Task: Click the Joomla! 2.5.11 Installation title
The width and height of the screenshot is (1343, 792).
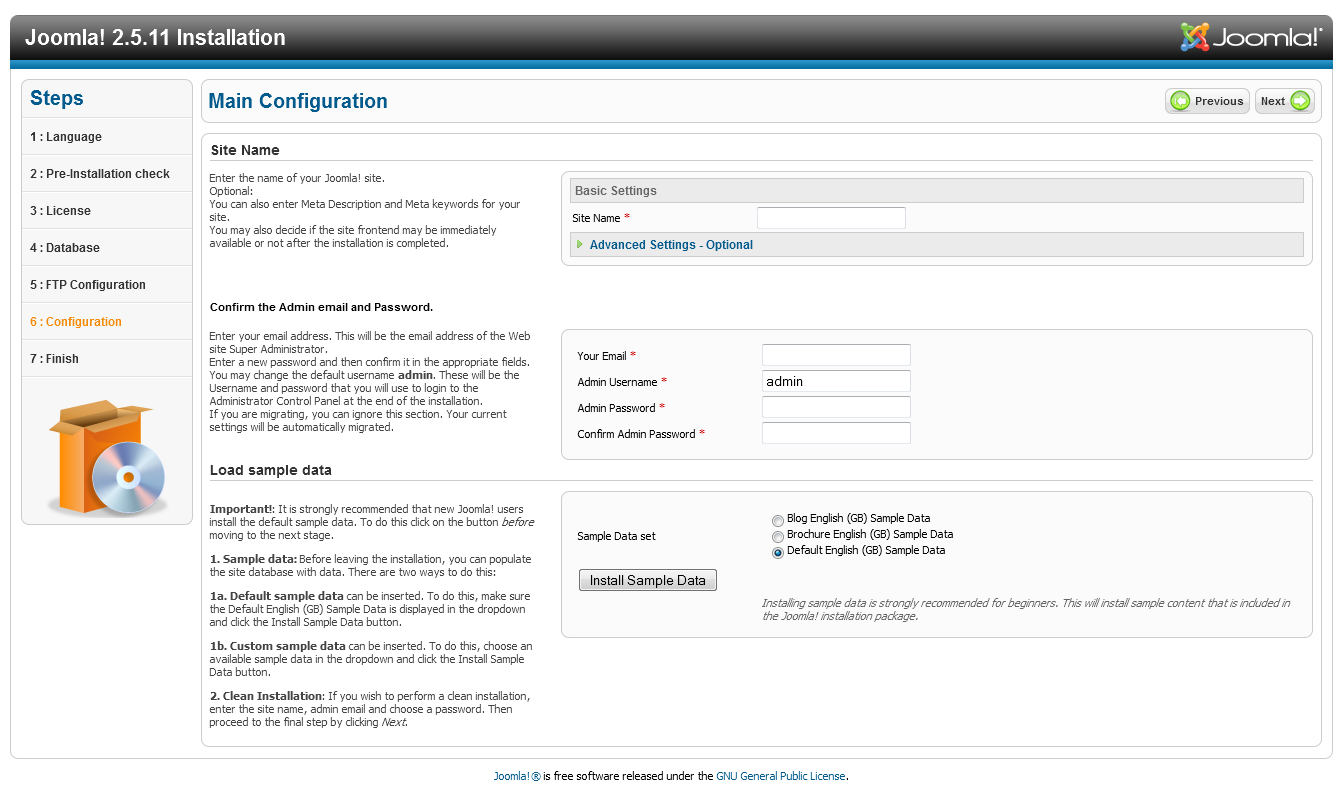Action: pyautogui.click(x=155, y=38)
